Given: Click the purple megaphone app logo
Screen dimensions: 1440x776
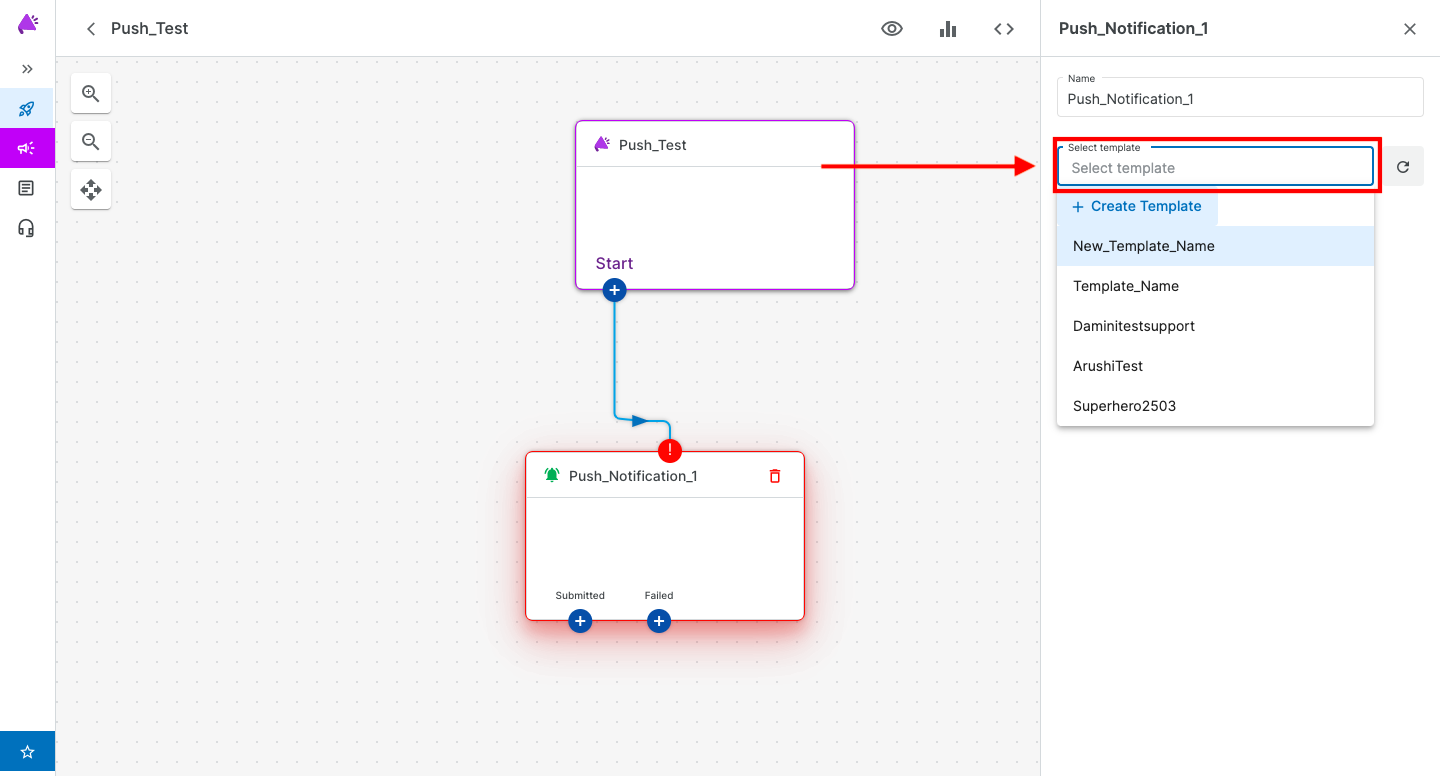Looking at the screenshot, I should click(x=28, y=25).
